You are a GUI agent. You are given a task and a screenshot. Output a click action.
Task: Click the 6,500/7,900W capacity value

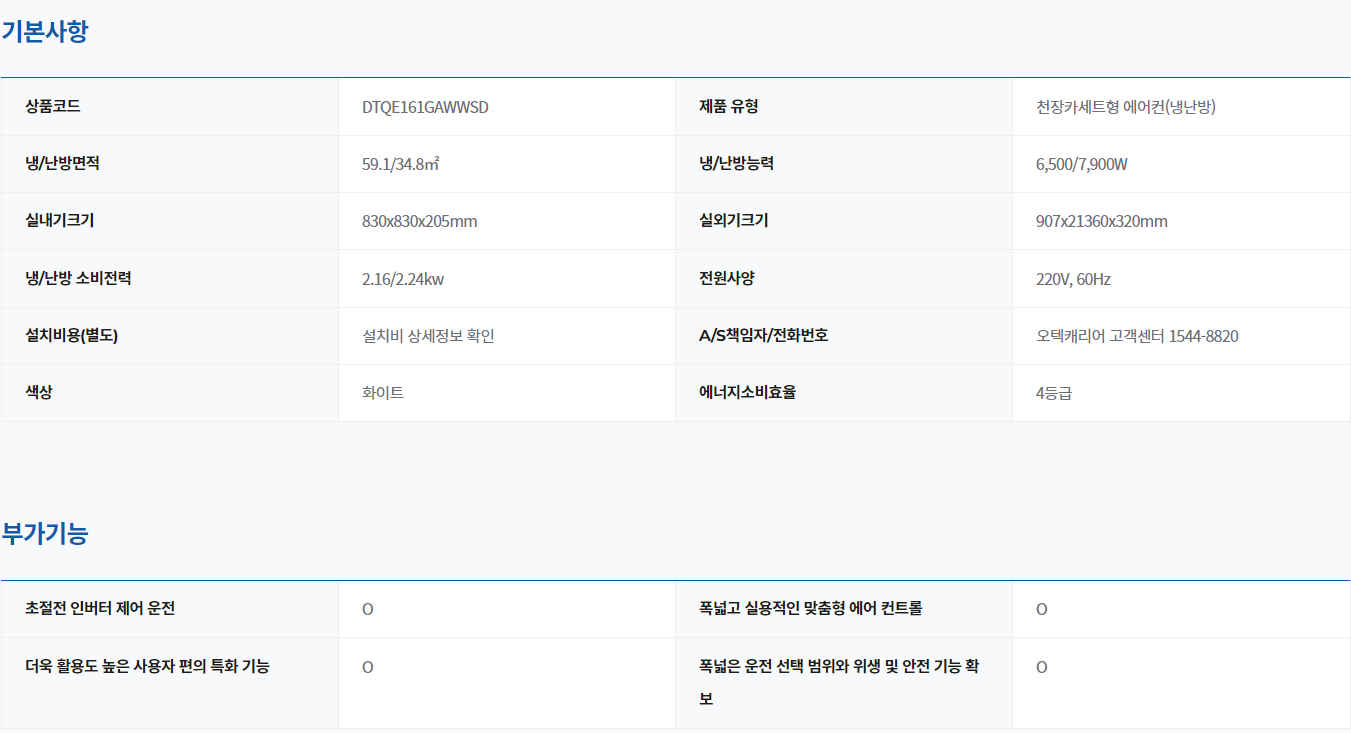click(1082, 164)
